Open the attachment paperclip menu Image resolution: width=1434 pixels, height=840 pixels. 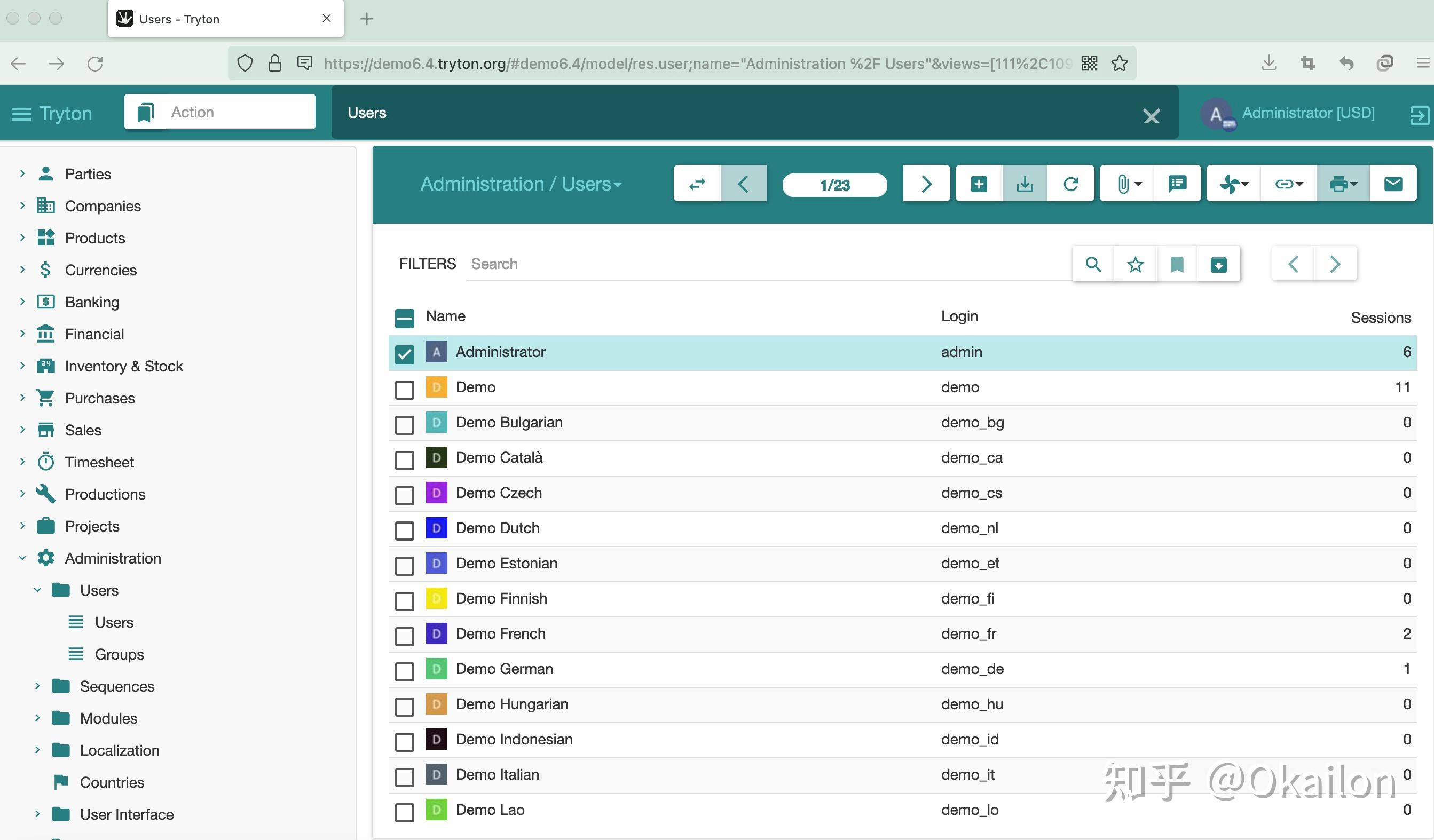pyautogui.click(x=1127, y=184)
